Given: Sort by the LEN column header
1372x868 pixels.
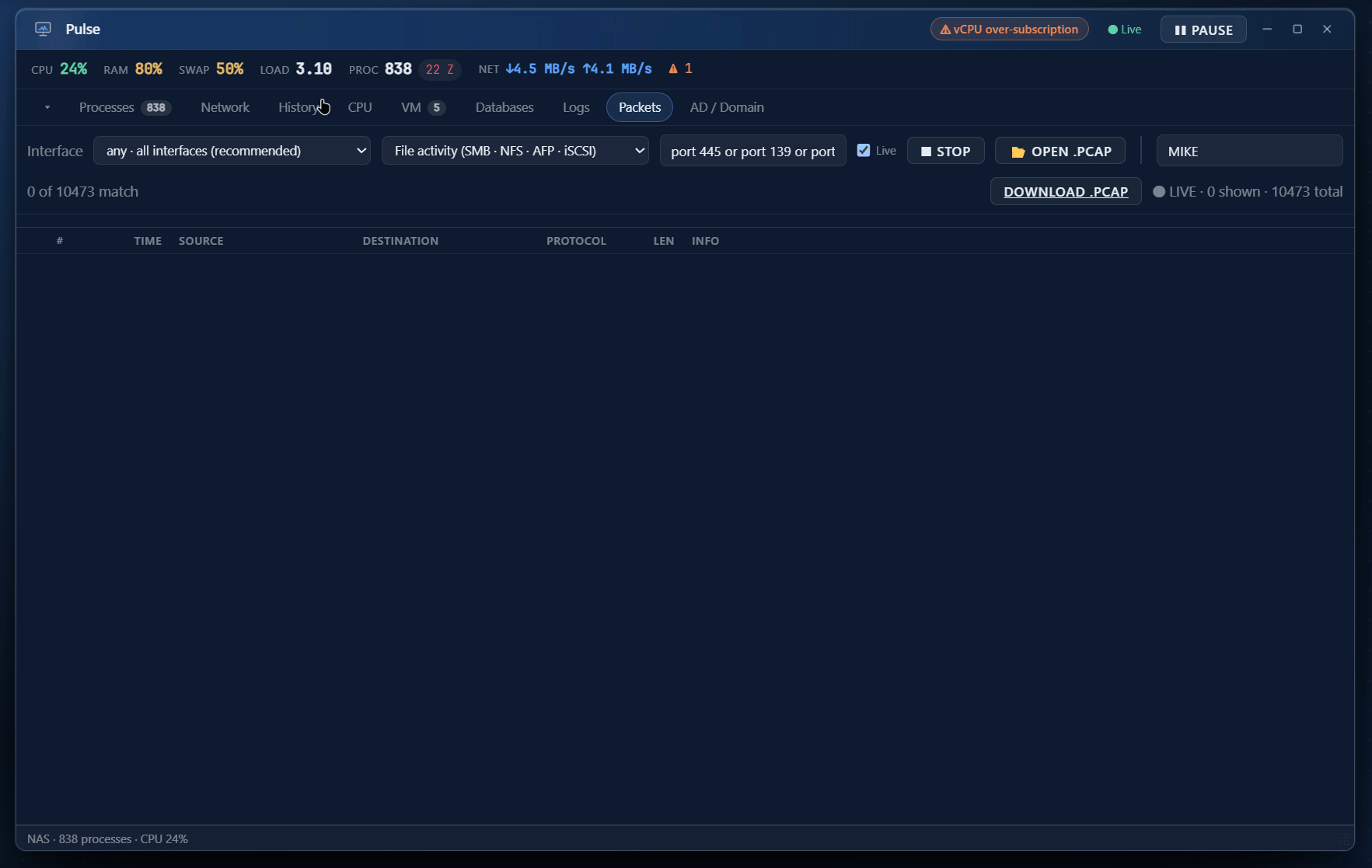Looking at the screenshot, I should tap(663, 241).
